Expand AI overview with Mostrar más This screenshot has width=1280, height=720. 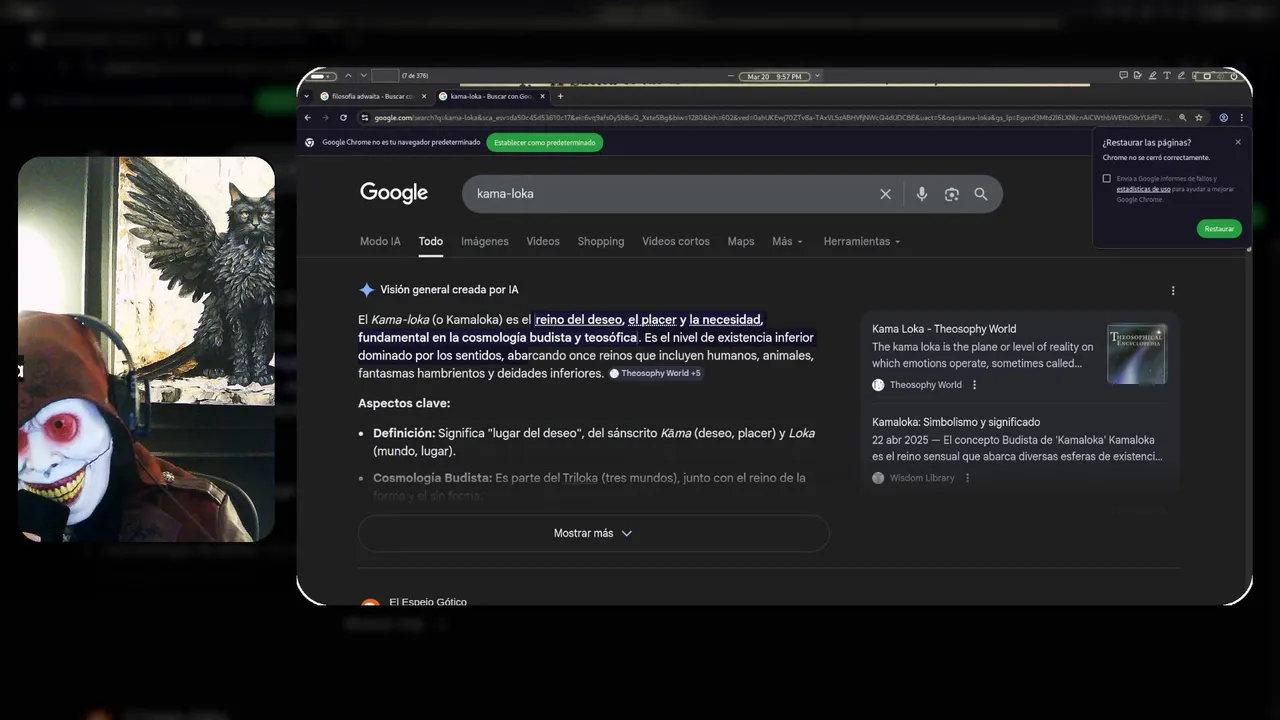[593, 533]
